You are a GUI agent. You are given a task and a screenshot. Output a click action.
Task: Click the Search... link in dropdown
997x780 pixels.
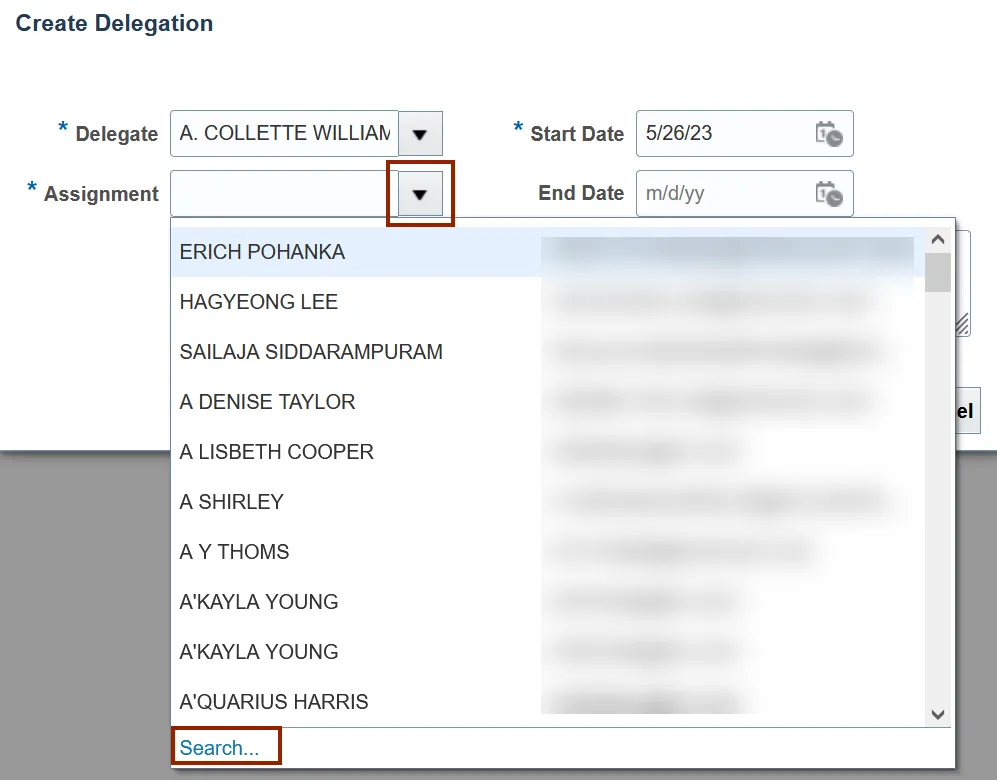[x=219, y=748]
